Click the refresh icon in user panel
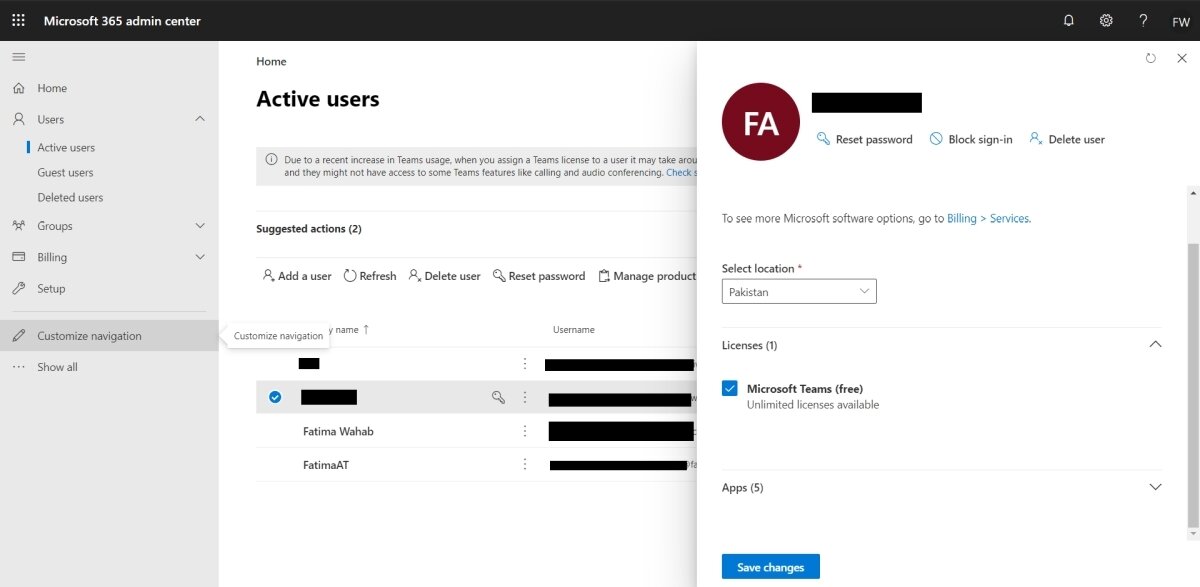 (1151, 59)
